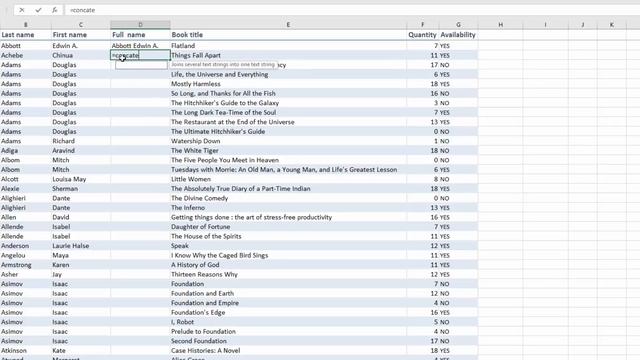Select column D header

point(140,24)
